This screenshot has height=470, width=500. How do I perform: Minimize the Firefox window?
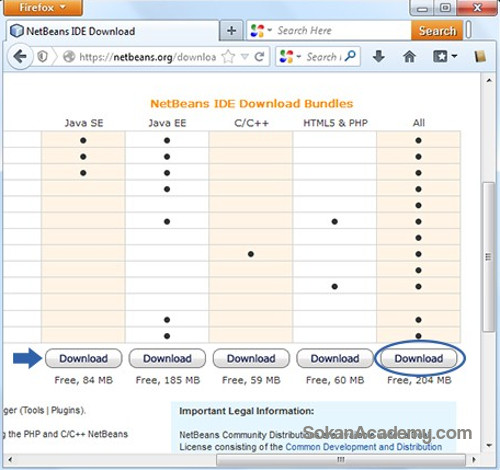pyautogui.click(x=422, y=8)
